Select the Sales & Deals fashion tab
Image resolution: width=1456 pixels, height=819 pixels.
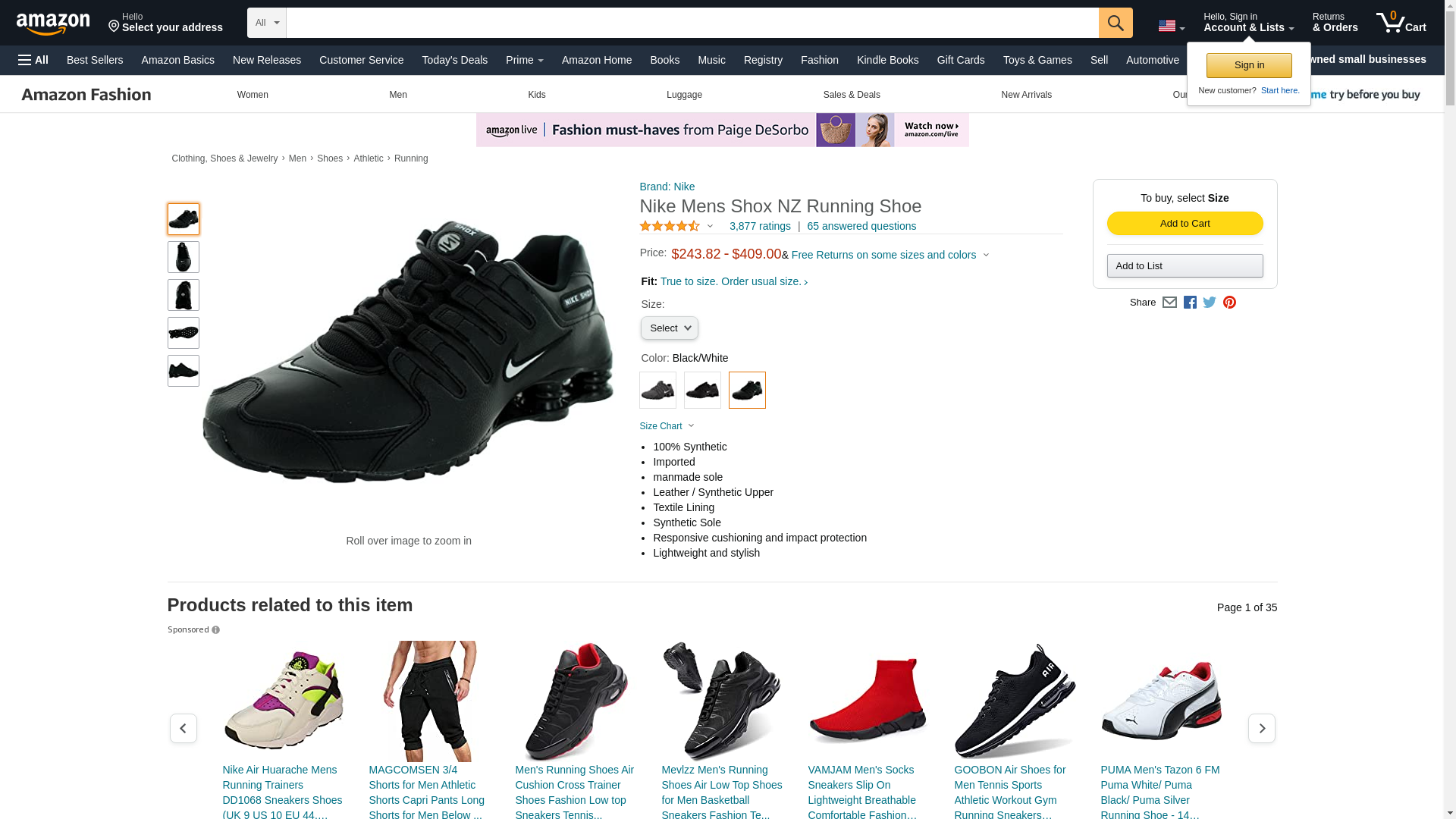pos(851,95)
